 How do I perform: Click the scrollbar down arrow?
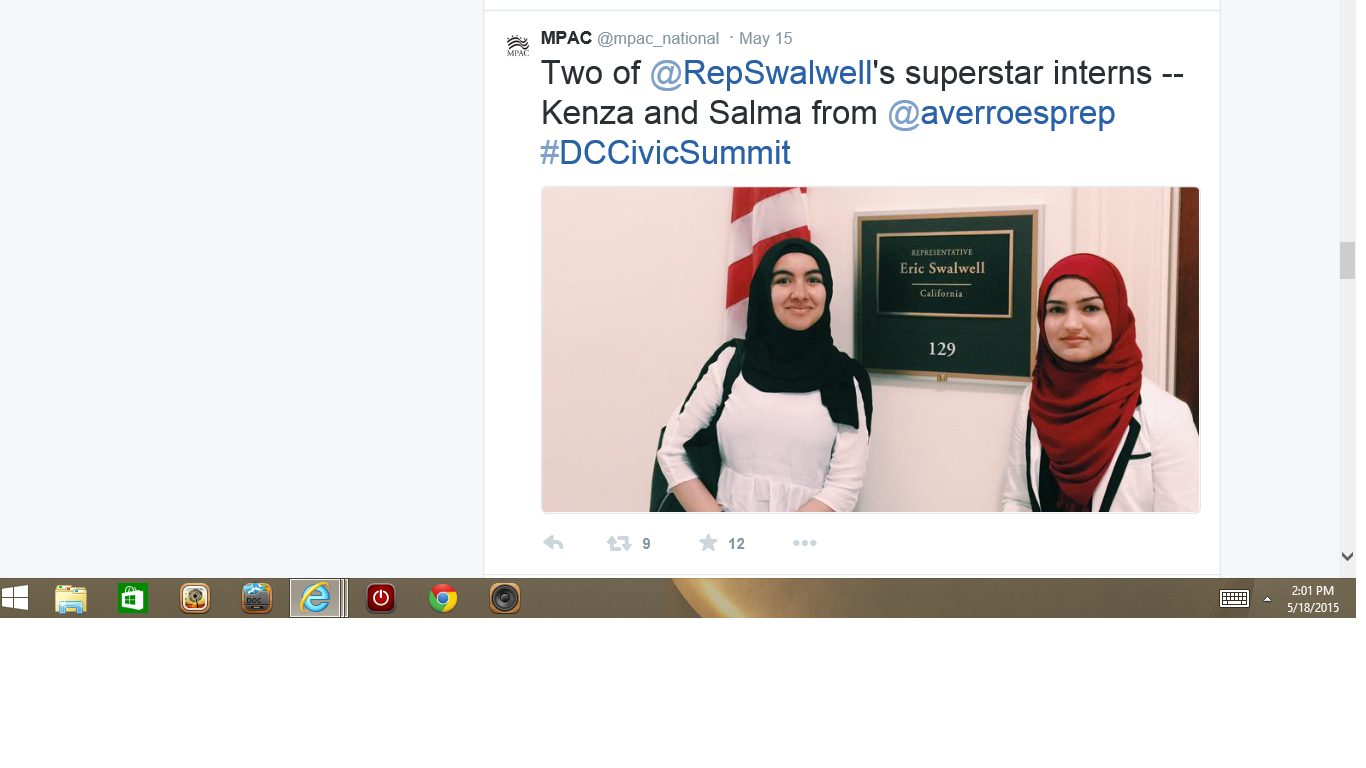[1347, 556]
